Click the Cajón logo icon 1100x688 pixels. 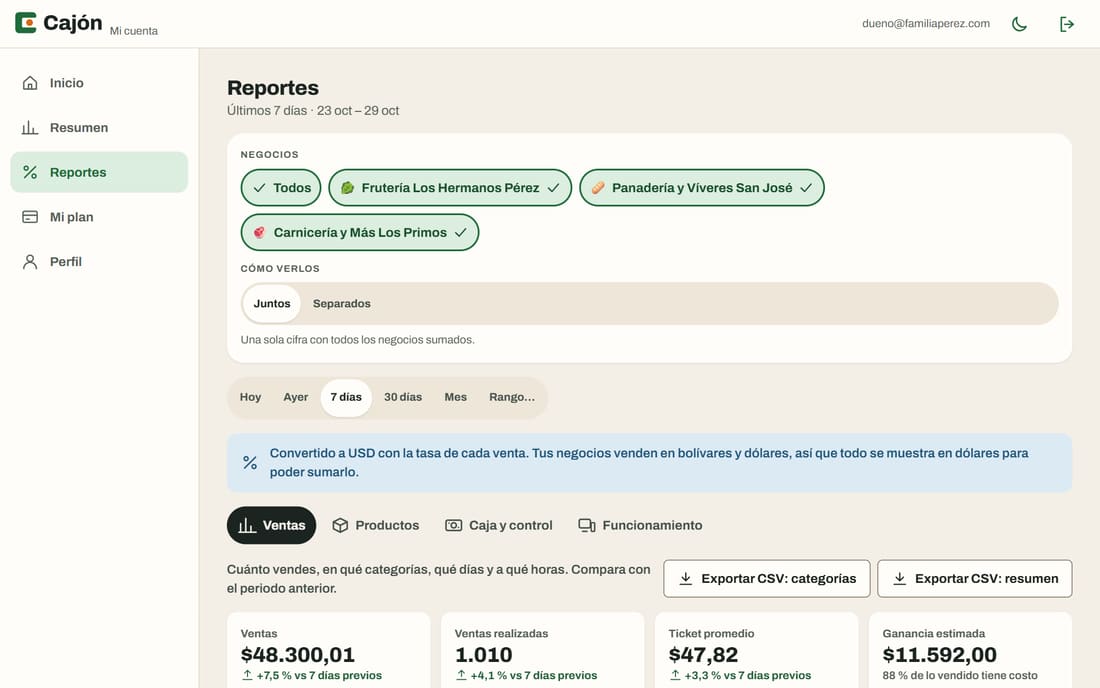pyautogui.click(x=26, y=22)
